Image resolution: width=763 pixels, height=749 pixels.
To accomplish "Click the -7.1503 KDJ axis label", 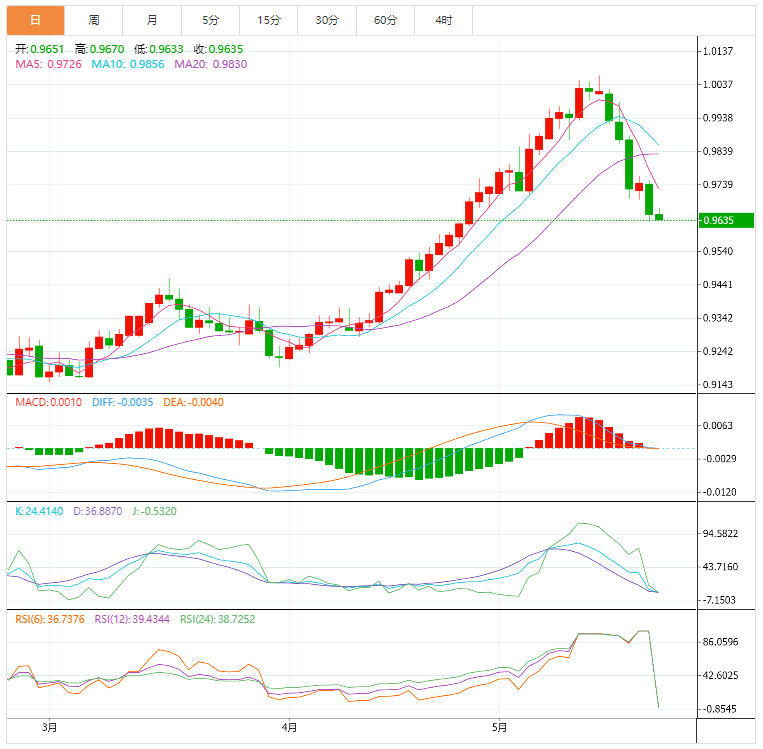I will [720, 601].
